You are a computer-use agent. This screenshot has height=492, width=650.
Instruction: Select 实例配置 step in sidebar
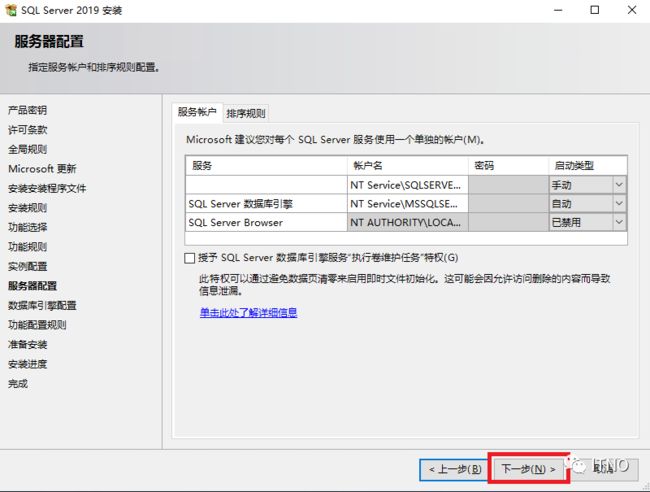27,266
